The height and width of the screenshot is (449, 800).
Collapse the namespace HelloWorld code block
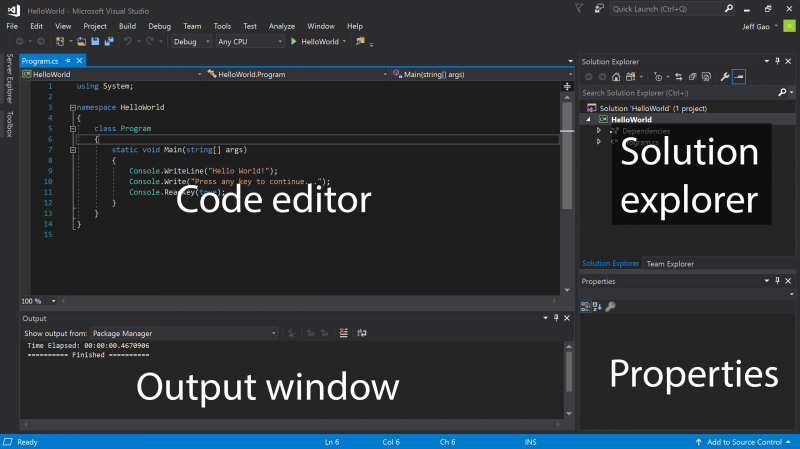tap(72, 108)
